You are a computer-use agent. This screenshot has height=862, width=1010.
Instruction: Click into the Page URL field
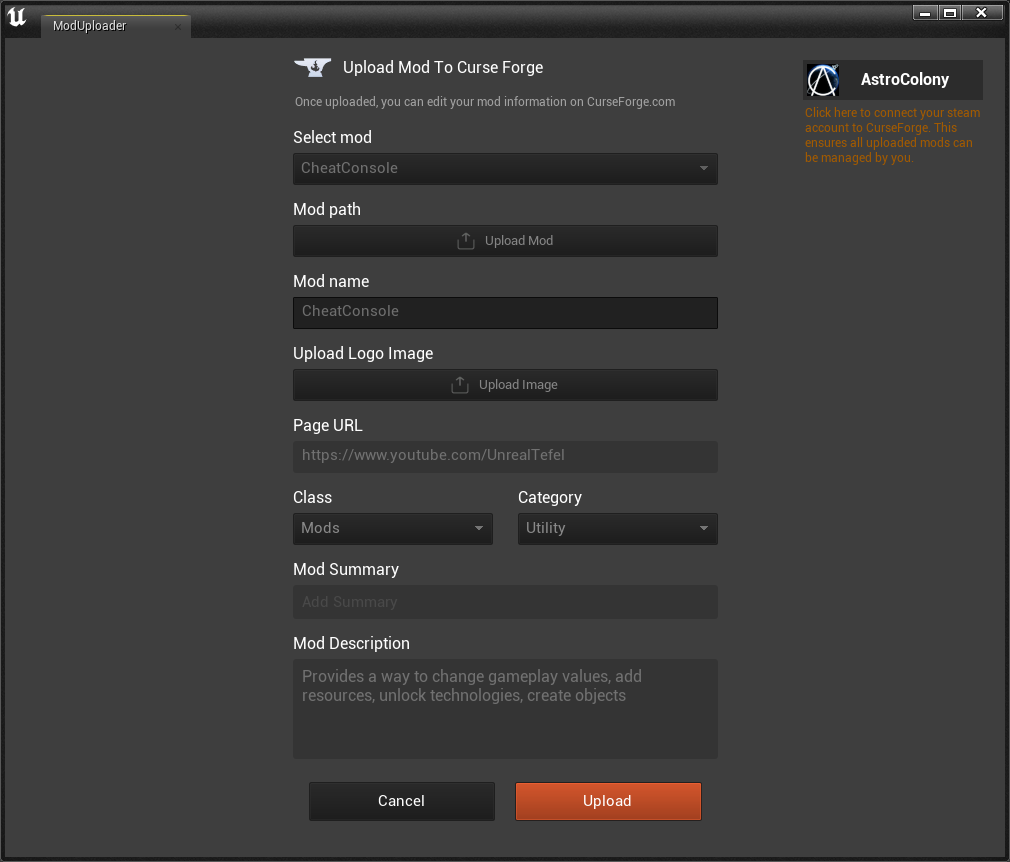pos(505,456)
